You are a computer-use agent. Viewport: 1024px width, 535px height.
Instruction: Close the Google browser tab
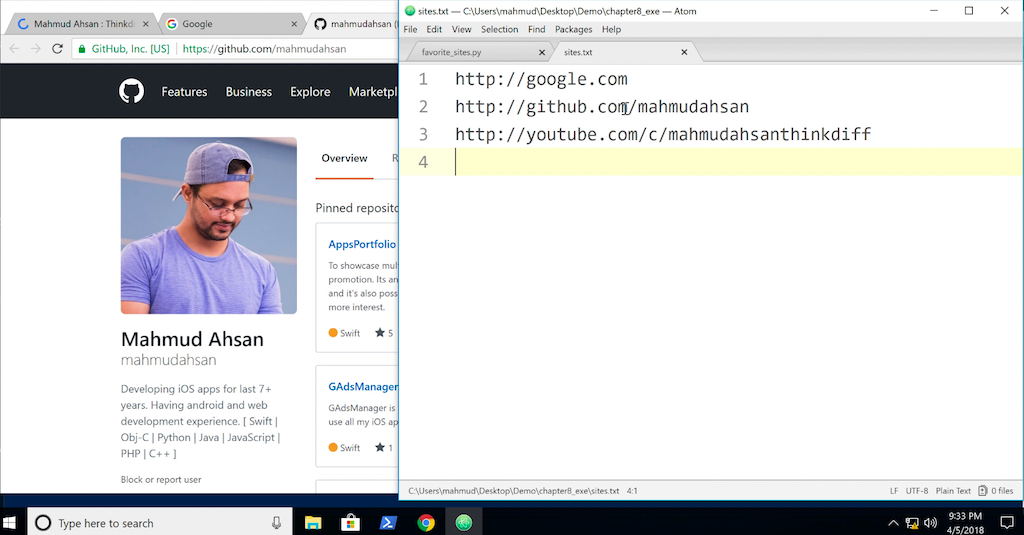[294, 24]
